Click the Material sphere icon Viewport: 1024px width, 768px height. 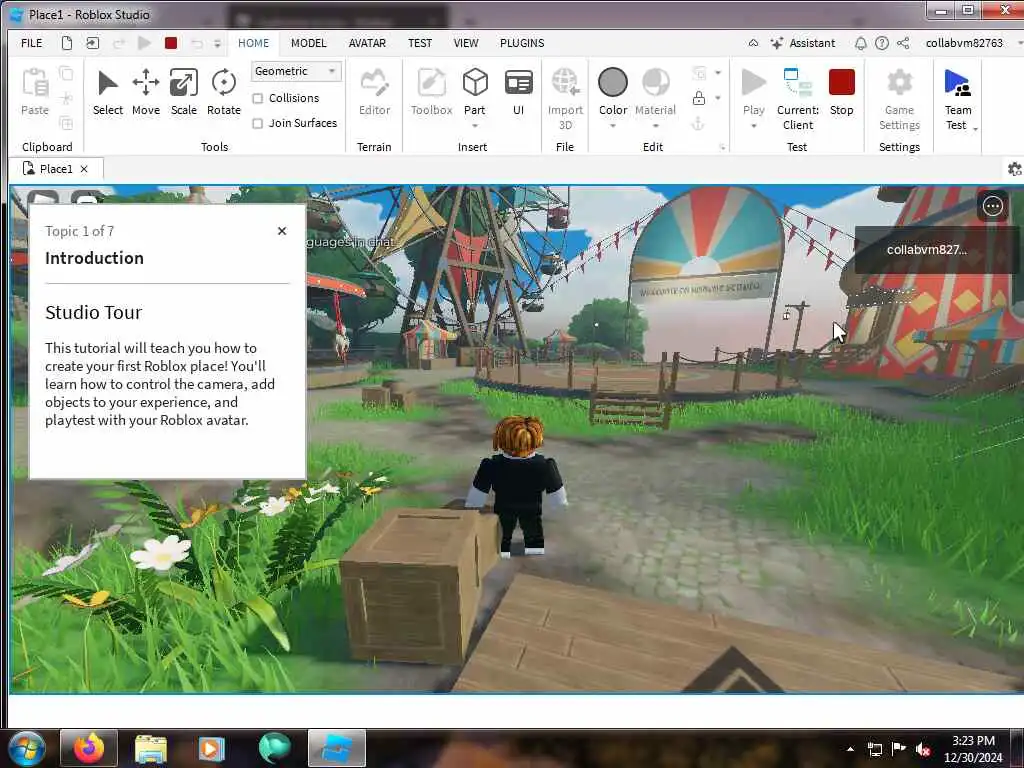click(x=655, y=82)
